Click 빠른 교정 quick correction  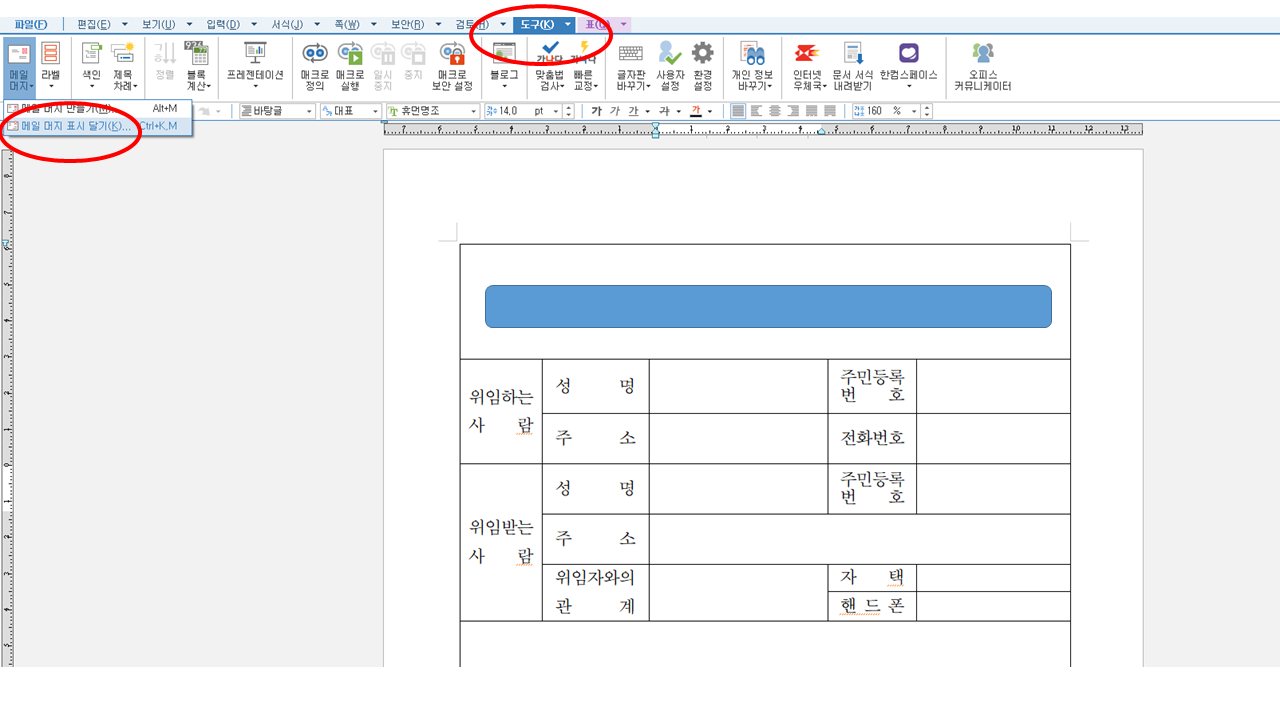[x=583, y=67]
